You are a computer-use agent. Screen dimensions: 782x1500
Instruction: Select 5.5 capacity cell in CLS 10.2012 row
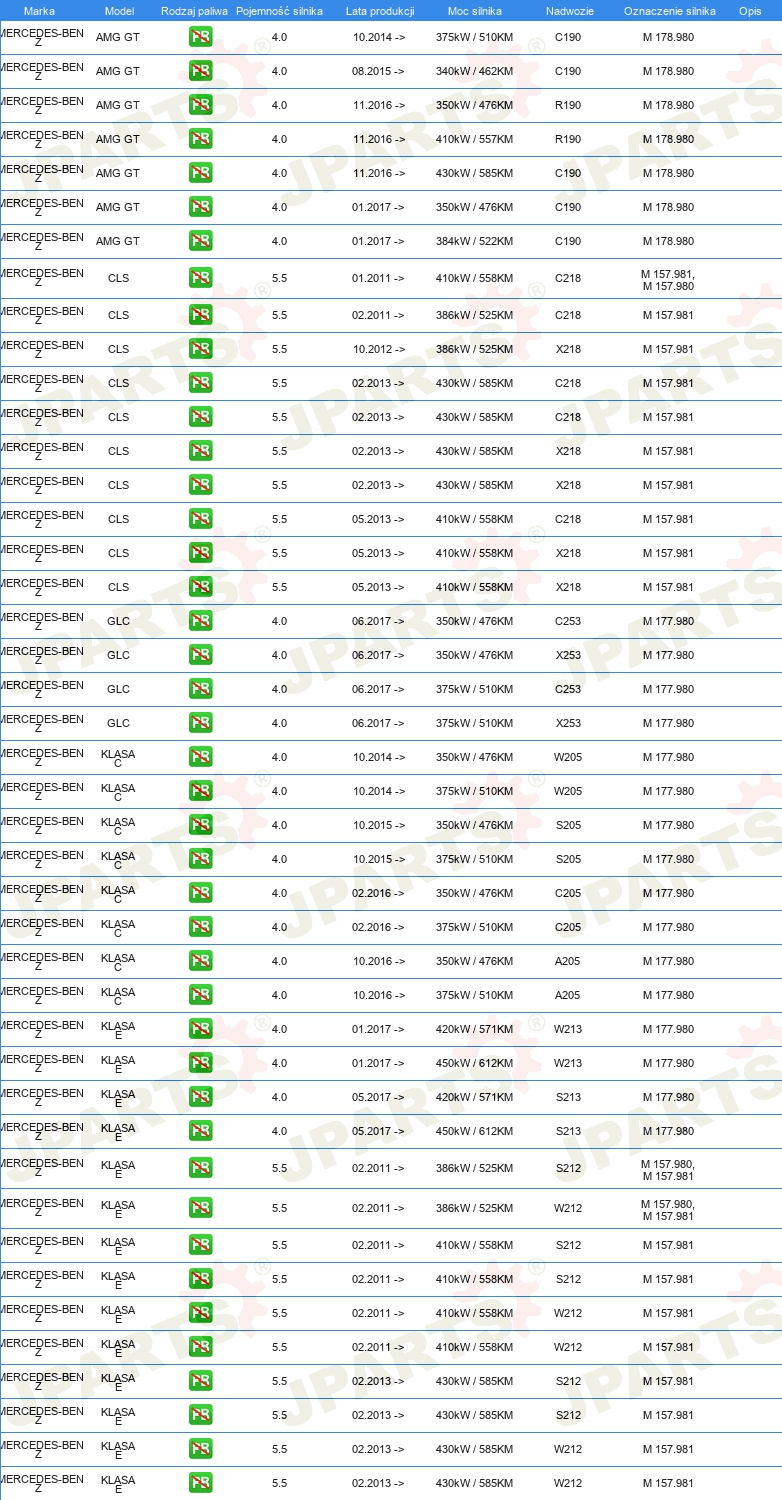pos(279,349)
